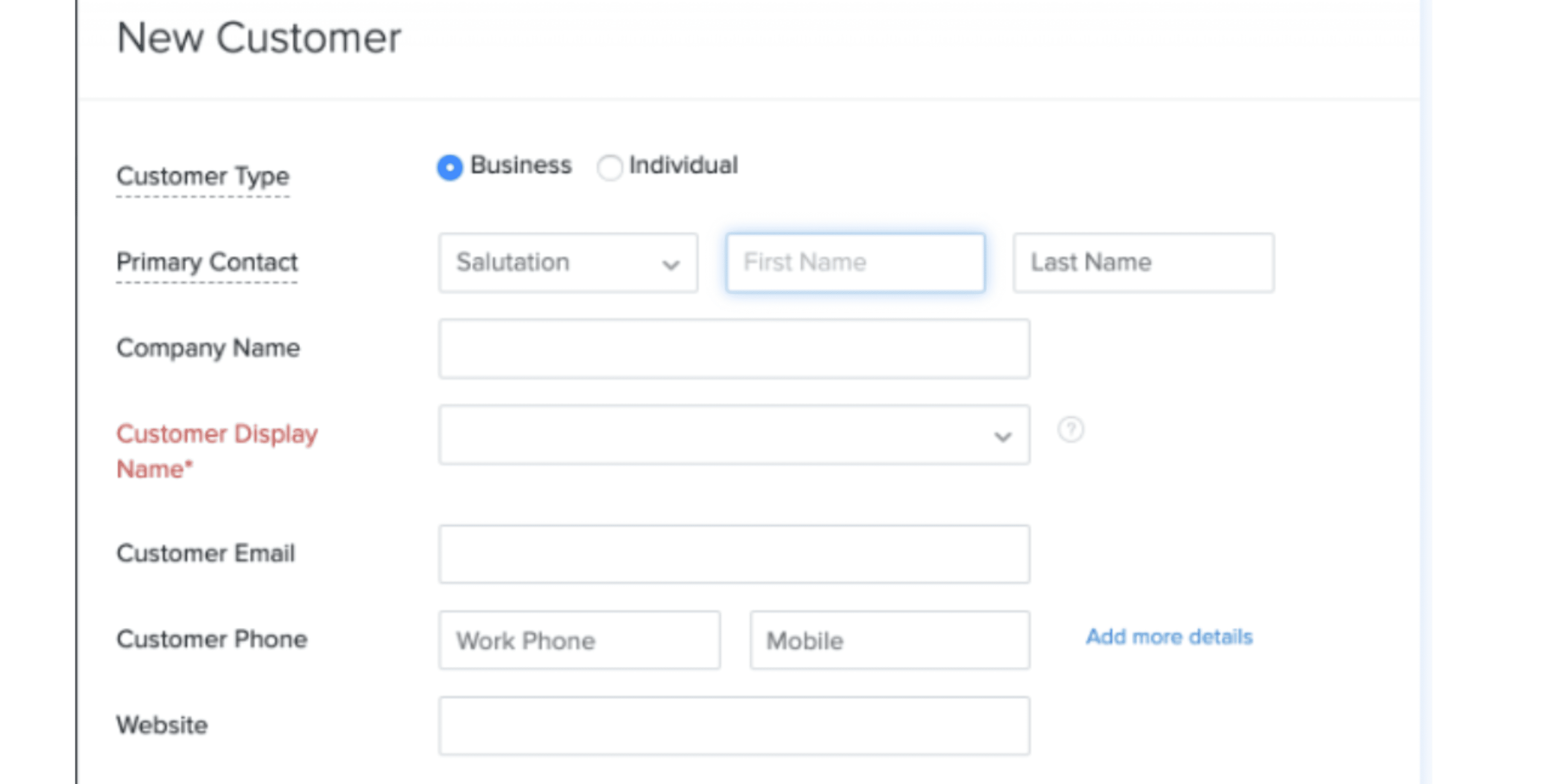This screenshot has height=784, width=1568.
Task: Click the New Customer heading
Action: 259,38
